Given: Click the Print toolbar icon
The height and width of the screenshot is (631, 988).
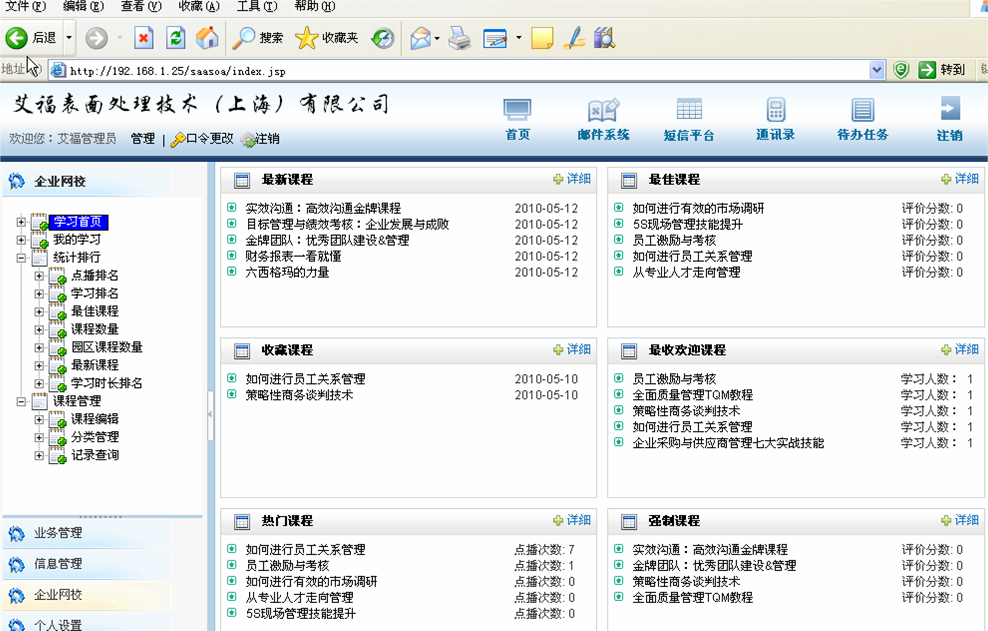Looking at the screenshot, I should point(460,38).
